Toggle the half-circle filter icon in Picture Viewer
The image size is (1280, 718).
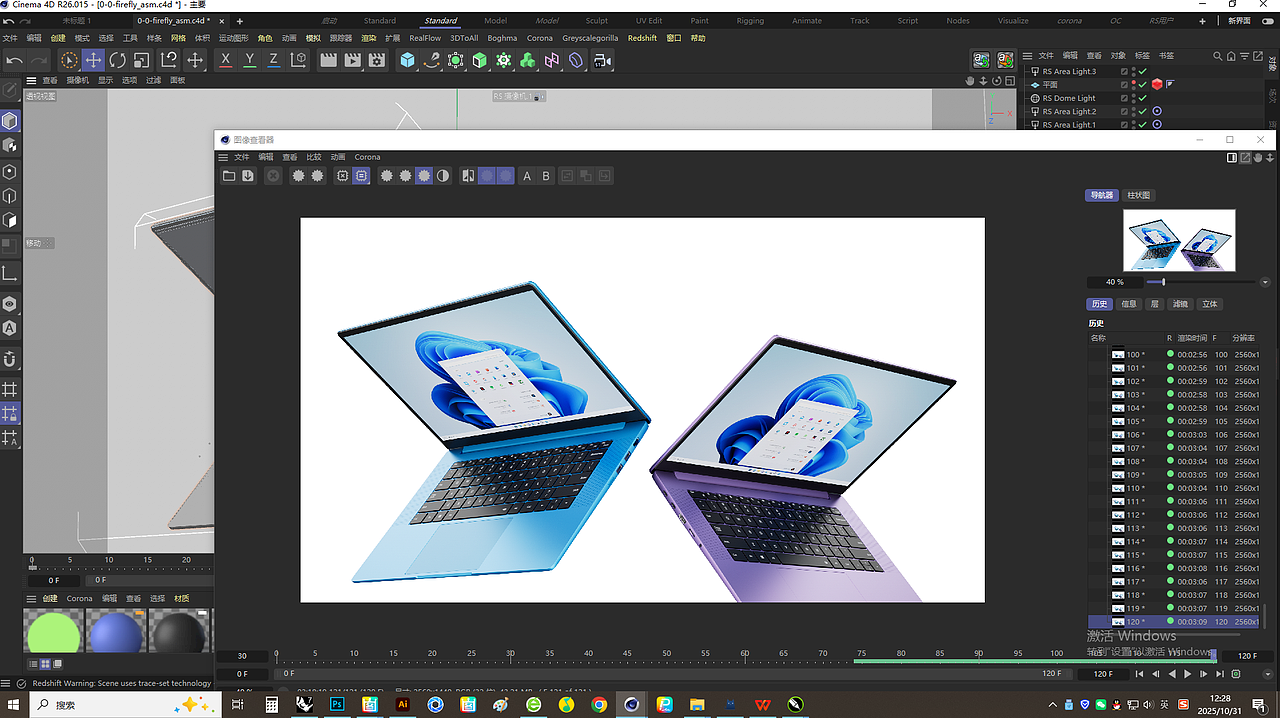(443, 176)
